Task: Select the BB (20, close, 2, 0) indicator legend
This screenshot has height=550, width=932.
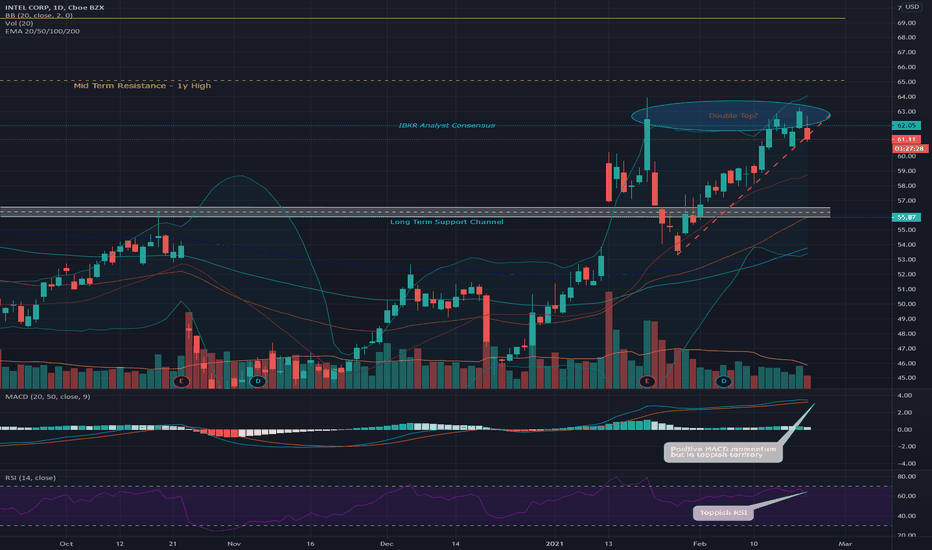Action: (39, 15)
